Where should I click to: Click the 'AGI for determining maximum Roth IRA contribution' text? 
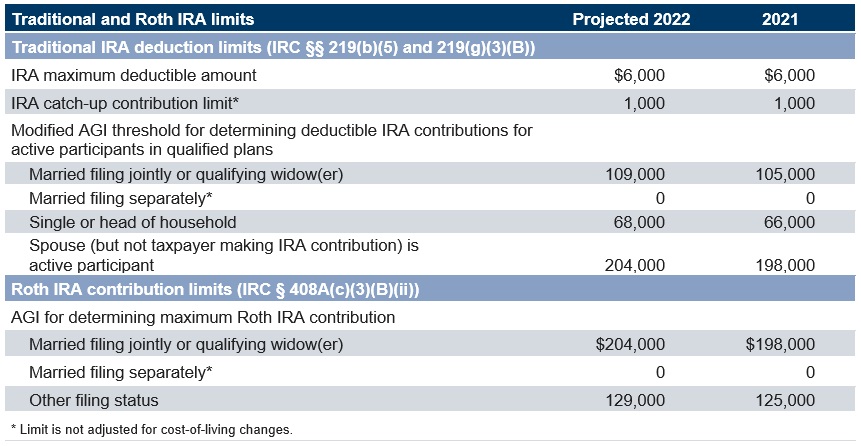pyautogui.click(x=203, y=317)
